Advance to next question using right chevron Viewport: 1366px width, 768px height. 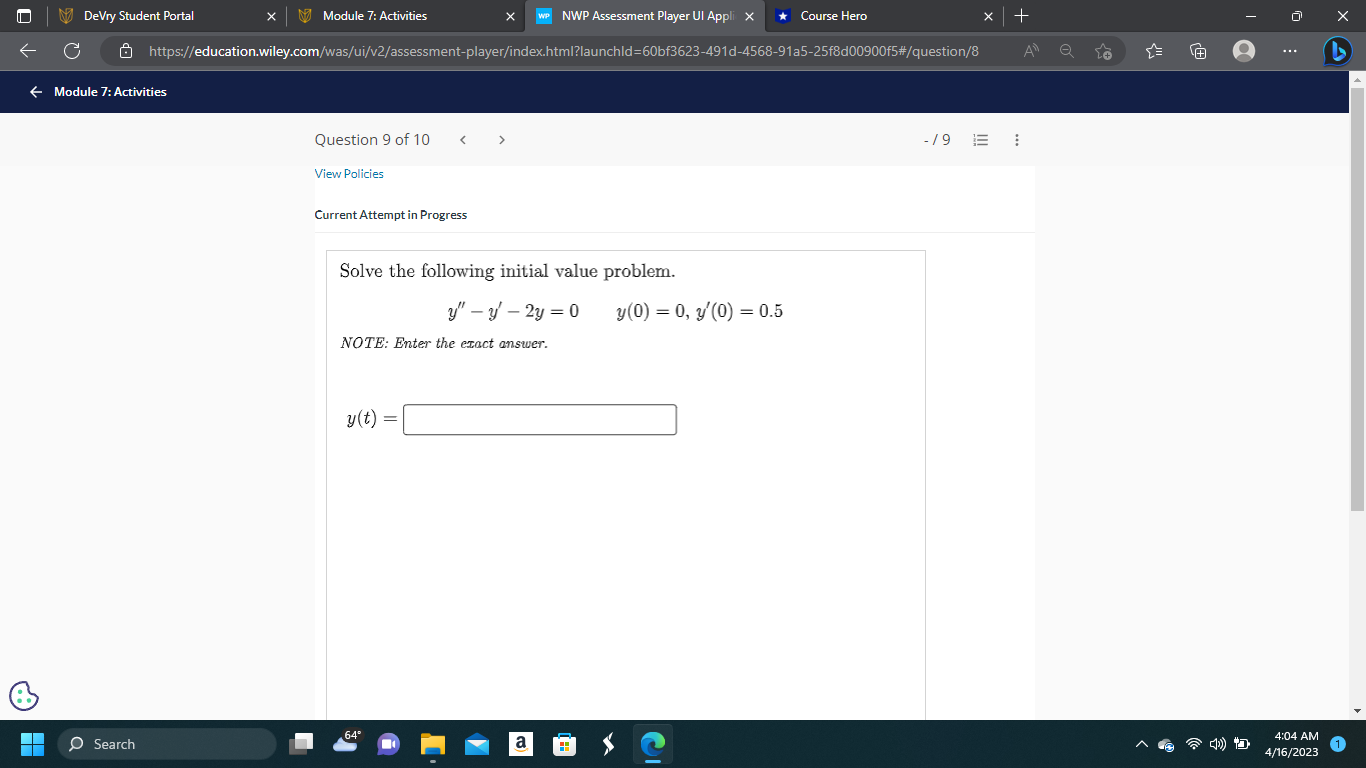point(501,140)
